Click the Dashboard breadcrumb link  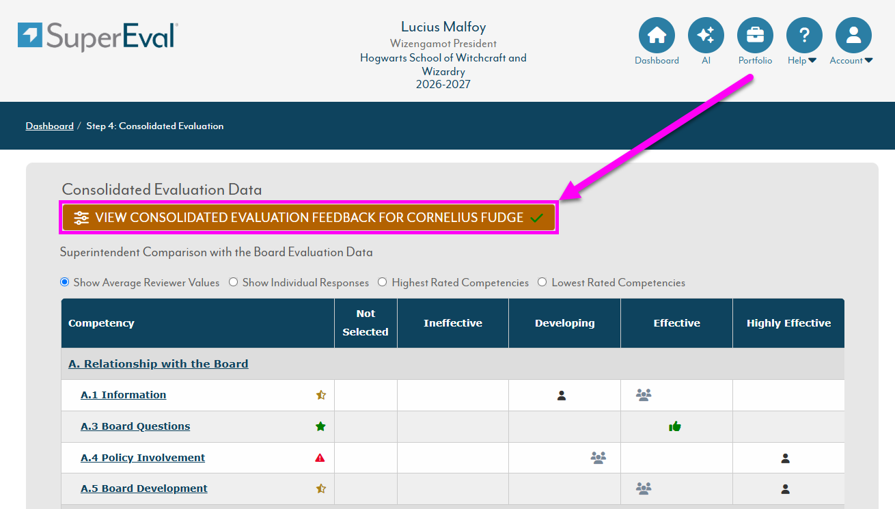click(x=50, y=126)
